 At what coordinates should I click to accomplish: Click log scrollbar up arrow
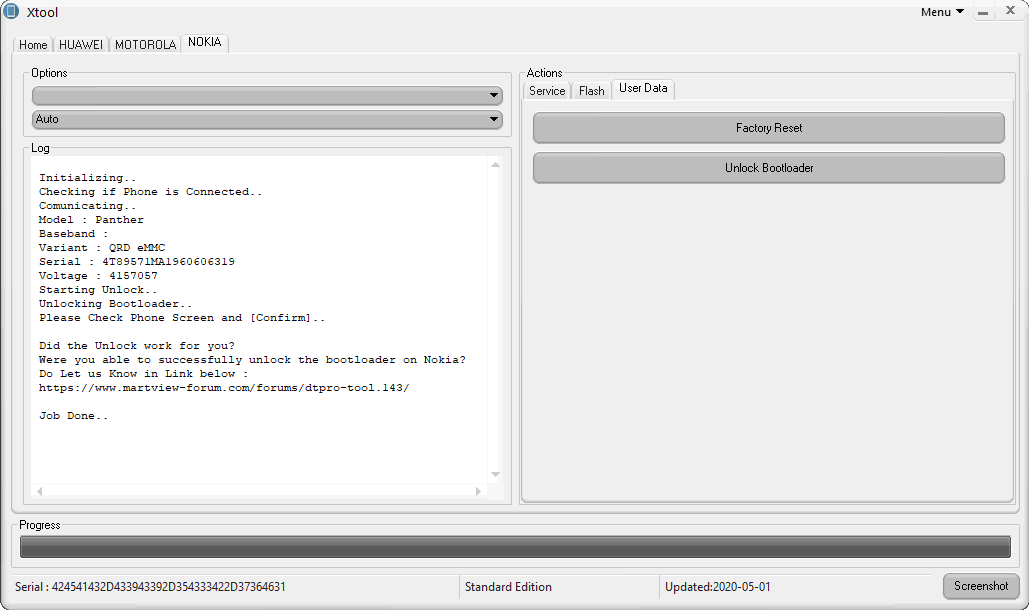tap(495, 165)
